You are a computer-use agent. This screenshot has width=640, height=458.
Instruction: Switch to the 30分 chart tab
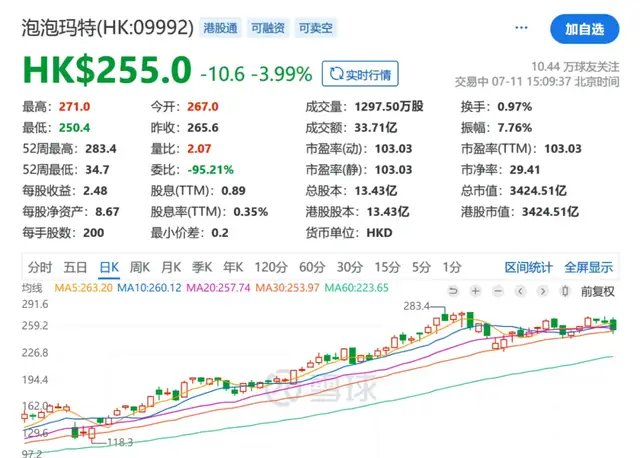click(349, 267)
